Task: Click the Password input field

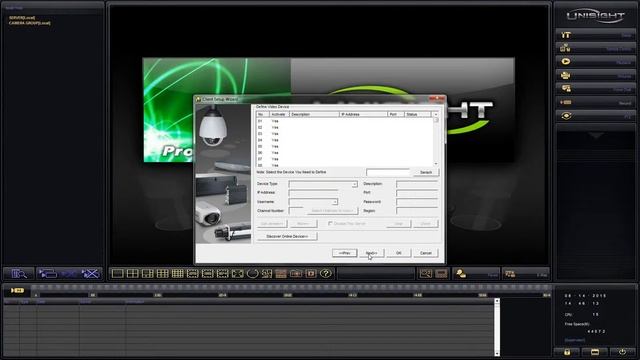Action: [x=417, y=202]
